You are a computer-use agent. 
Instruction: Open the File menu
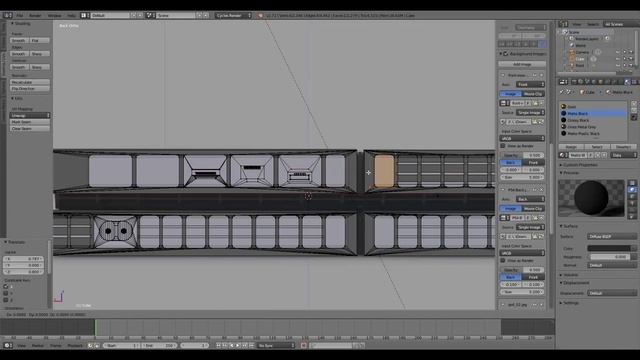[20, 16]
